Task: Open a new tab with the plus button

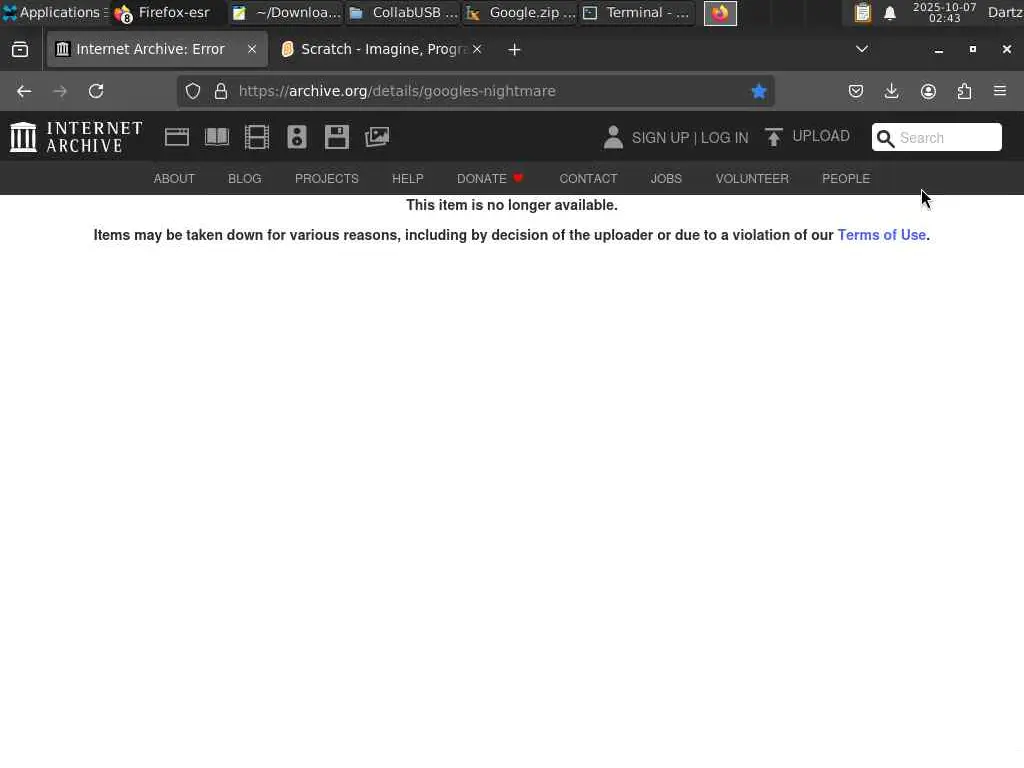Action: click(x=515, y=50)
